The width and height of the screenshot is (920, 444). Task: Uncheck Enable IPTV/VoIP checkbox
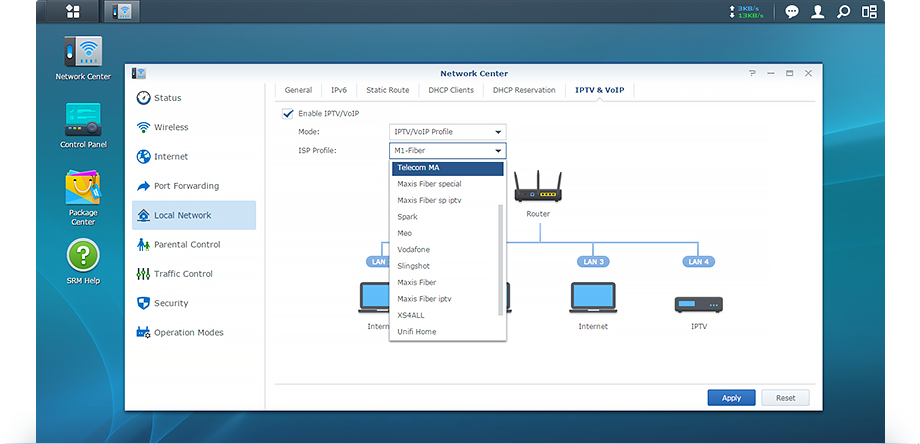pyautogui.click(x=288, y=113)
